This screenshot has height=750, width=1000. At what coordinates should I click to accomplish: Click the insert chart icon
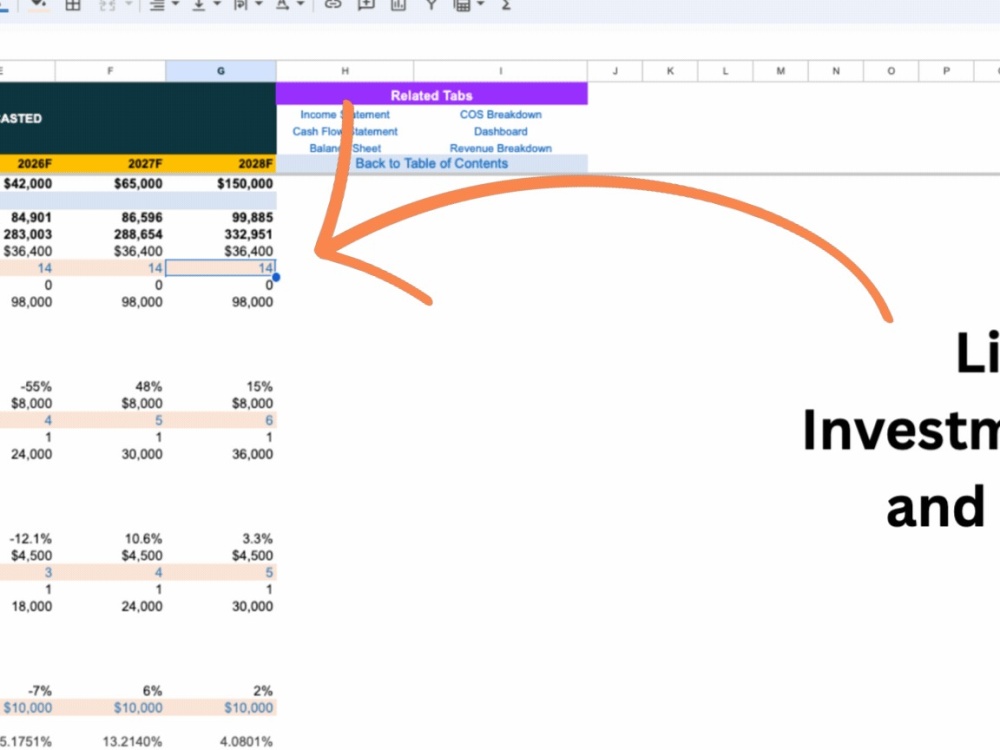399,4
